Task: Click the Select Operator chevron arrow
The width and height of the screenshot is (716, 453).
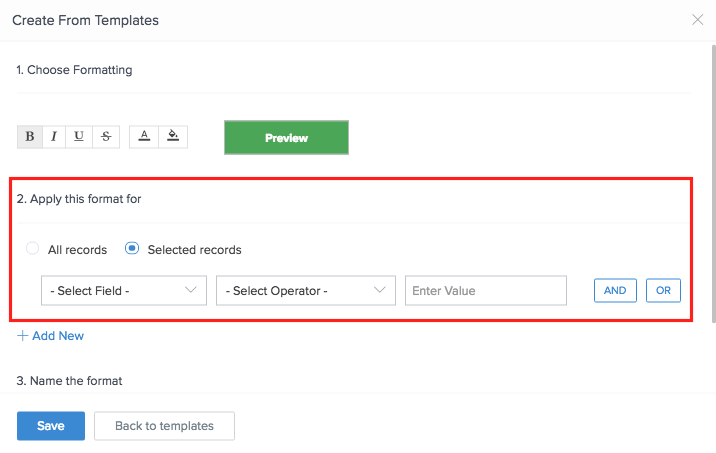Action: click(379, 290)
